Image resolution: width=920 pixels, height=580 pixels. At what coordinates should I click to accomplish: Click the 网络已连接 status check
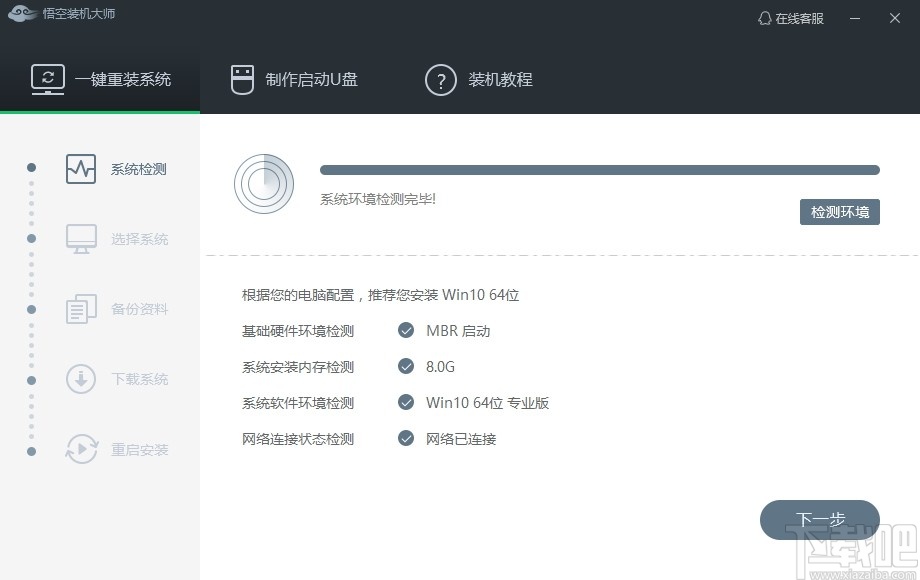coord(405,438)
